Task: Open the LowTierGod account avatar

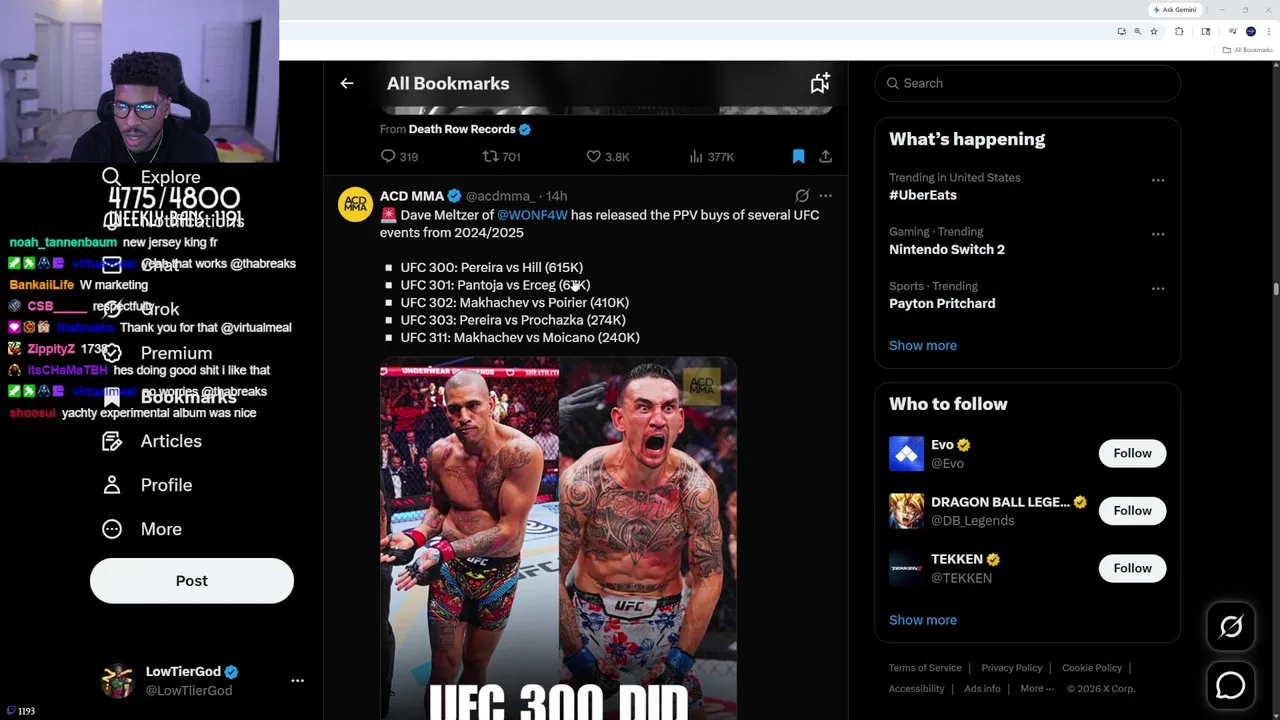Action: 117,681
